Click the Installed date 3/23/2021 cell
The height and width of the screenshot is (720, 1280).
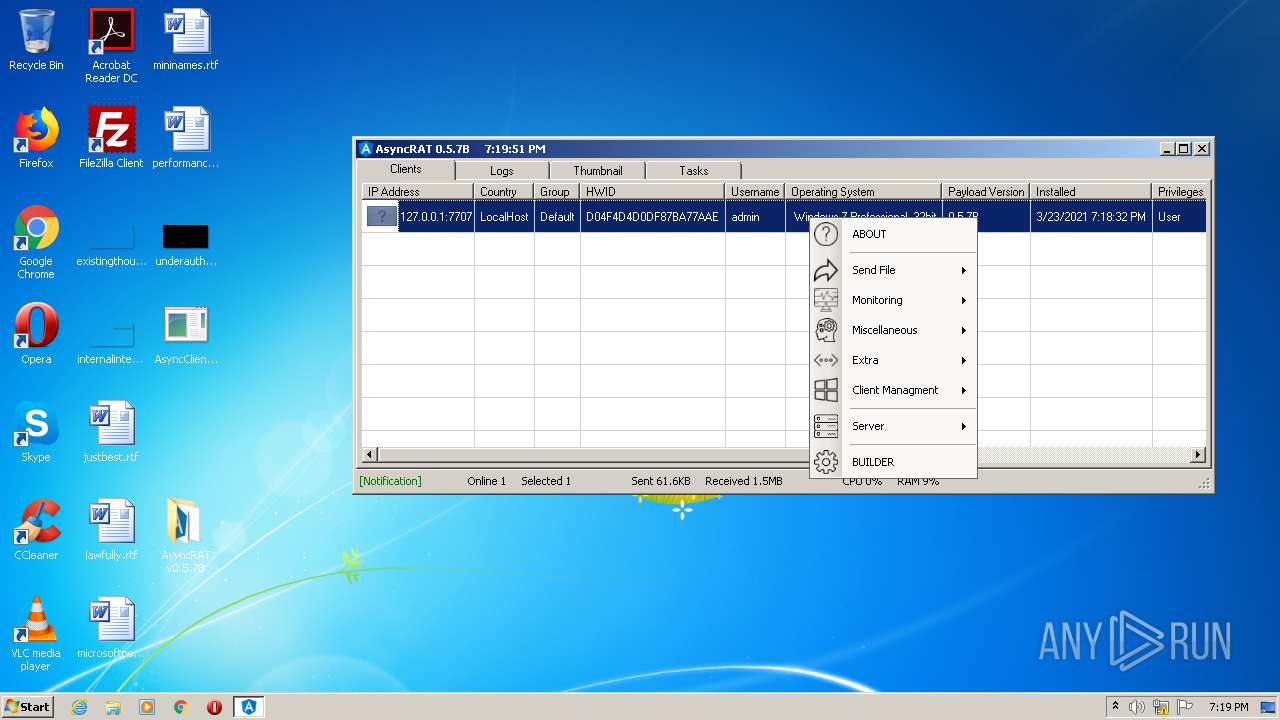(1091, 216)
